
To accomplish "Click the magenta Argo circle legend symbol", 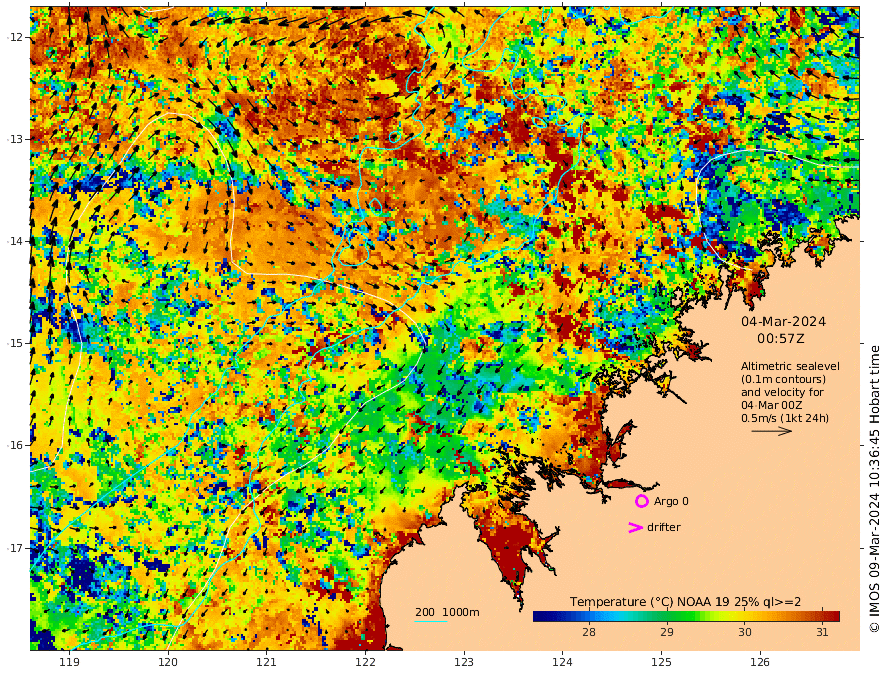I will click(641, 501).
